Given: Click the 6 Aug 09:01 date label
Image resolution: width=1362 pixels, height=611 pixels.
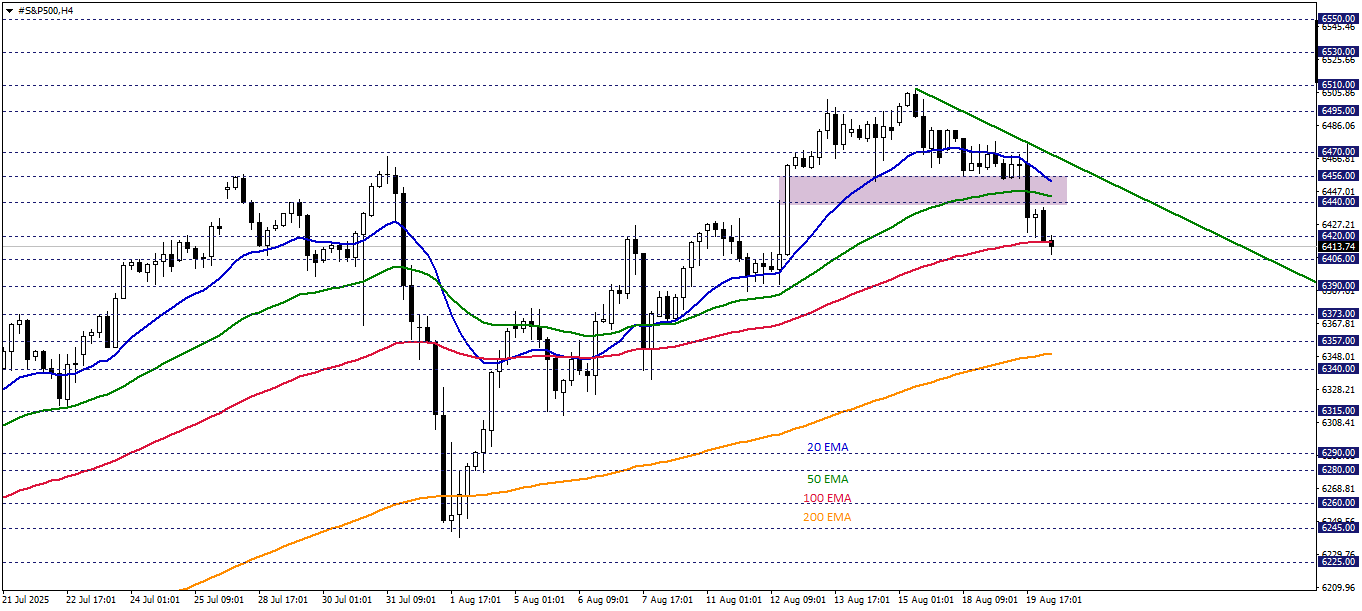Looking at the screenshot, I should (x=603, y=600).
